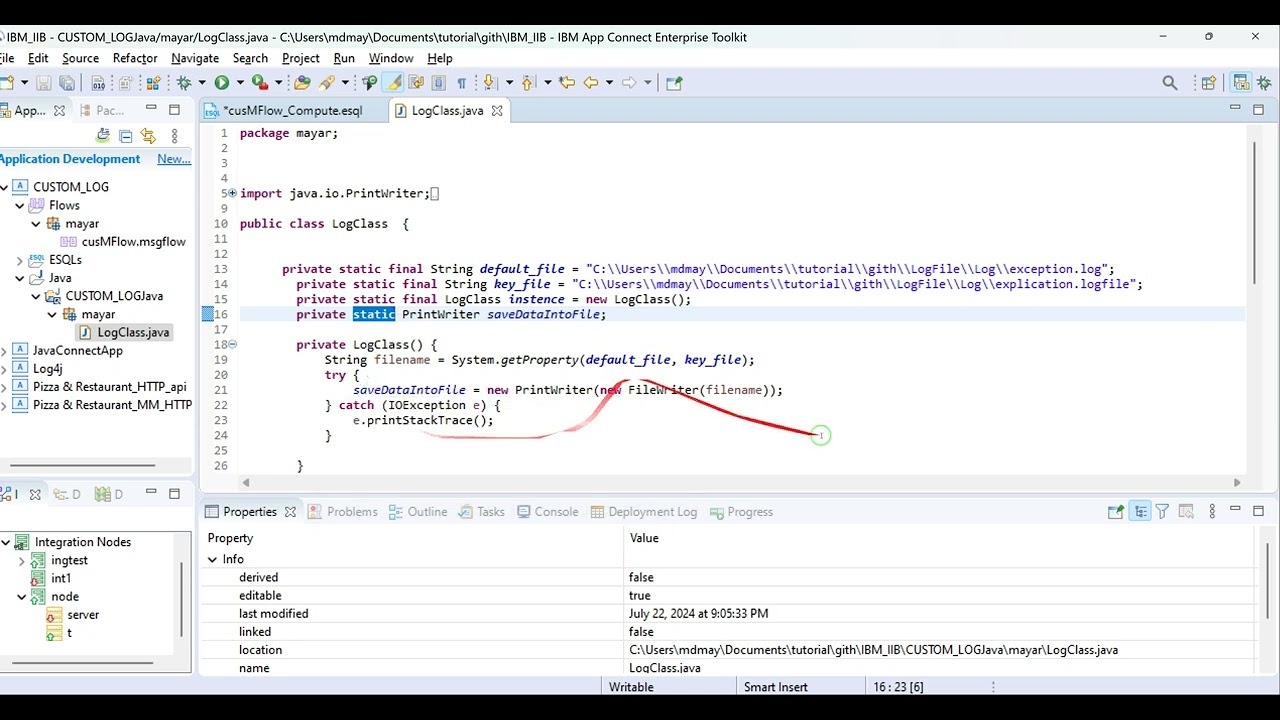Click the Open Perspective icon

[x=1209, y=83]
